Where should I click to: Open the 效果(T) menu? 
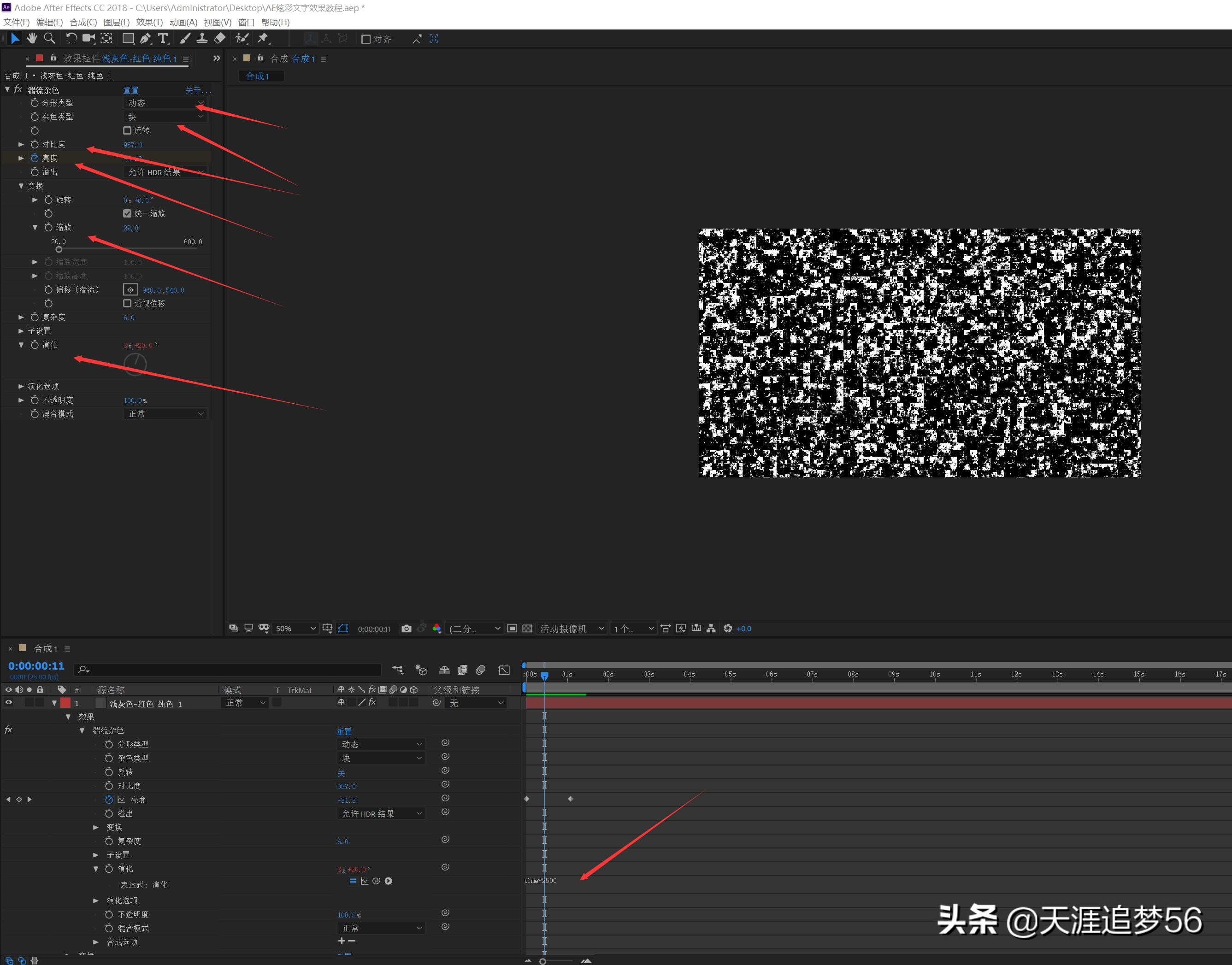point(149,22)
